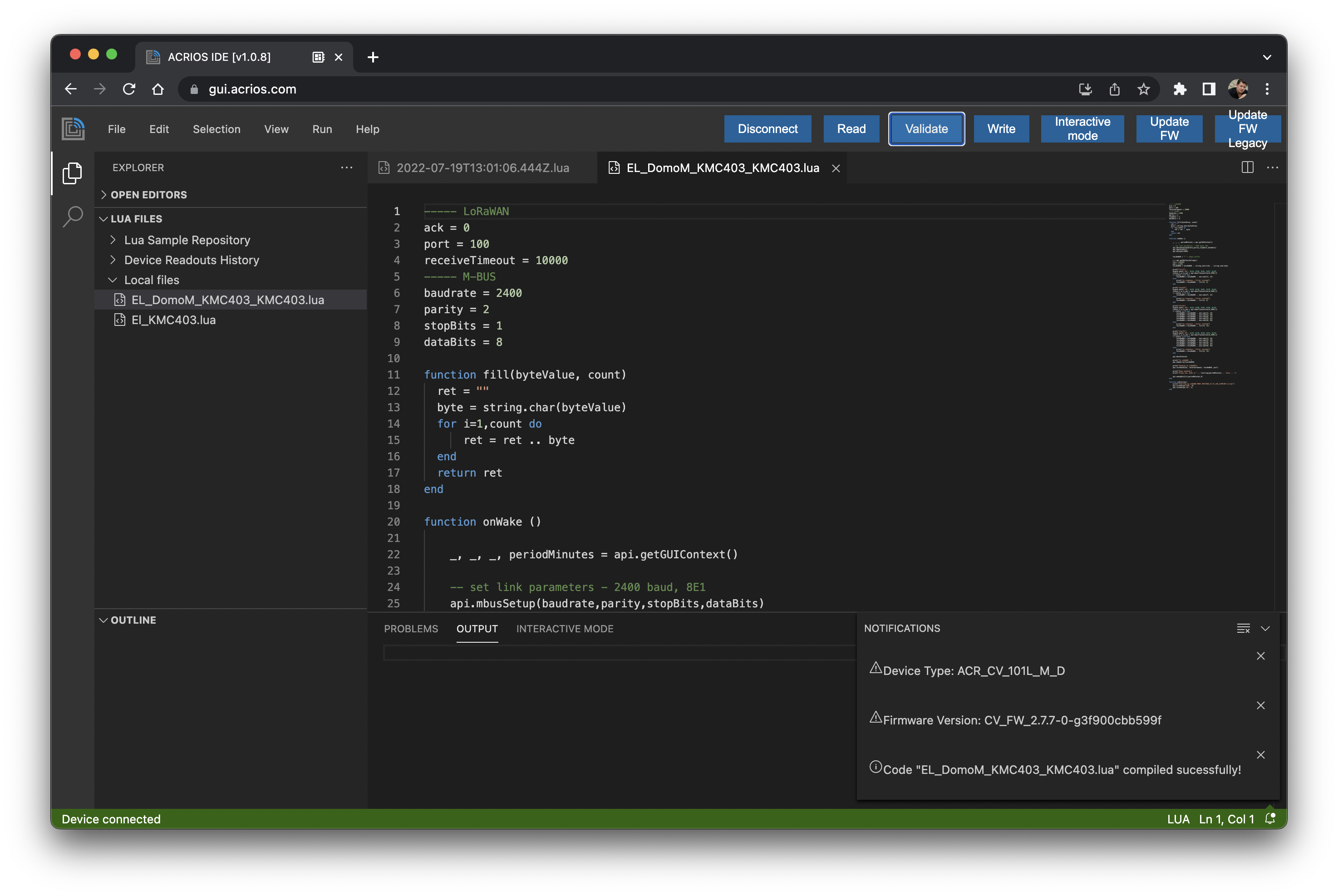Switch to the Output tab
This screenshot has width=1338, height=896.
point(477,628)
